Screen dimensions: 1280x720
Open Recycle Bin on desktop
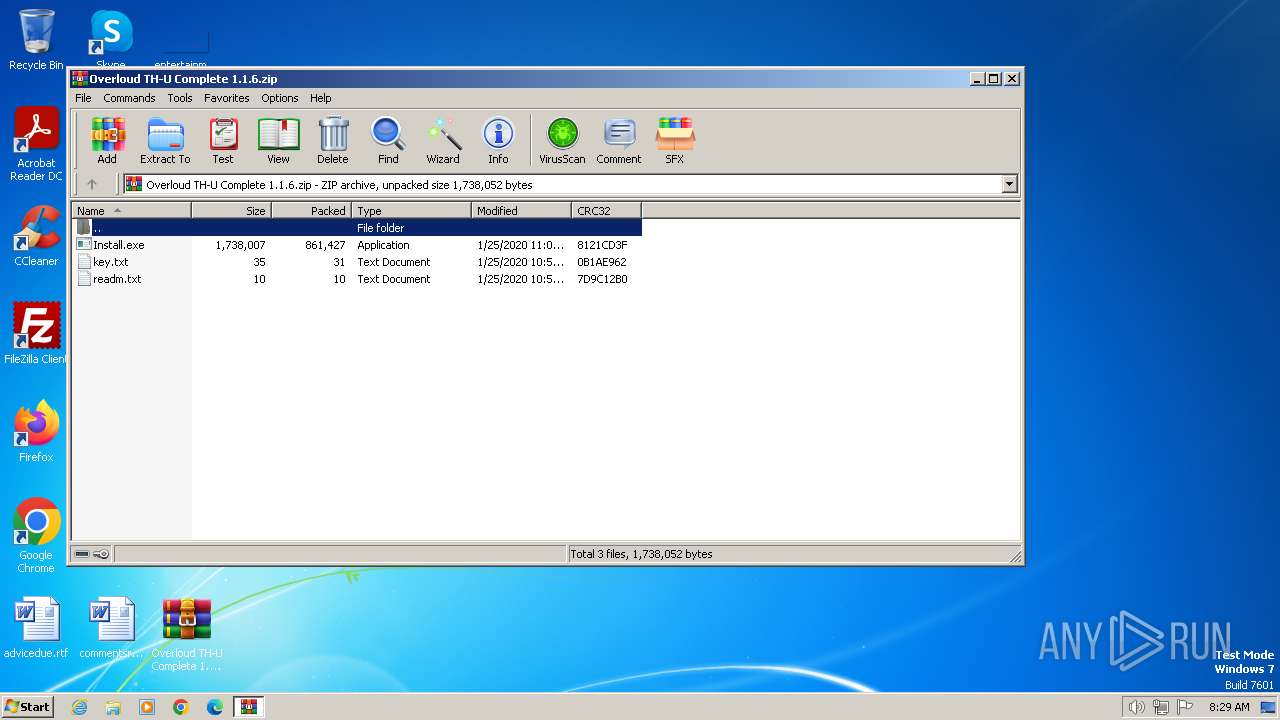click(36, 40)
